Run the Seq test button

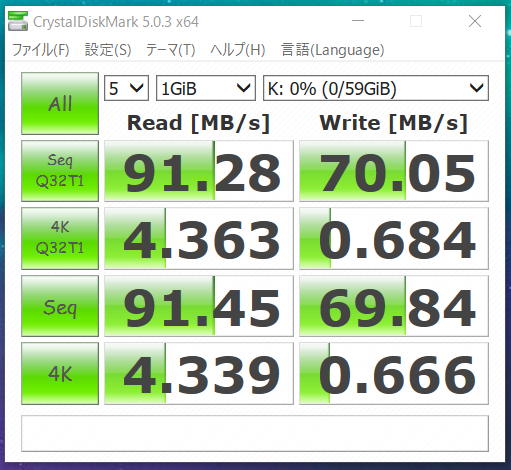[60, 306]
